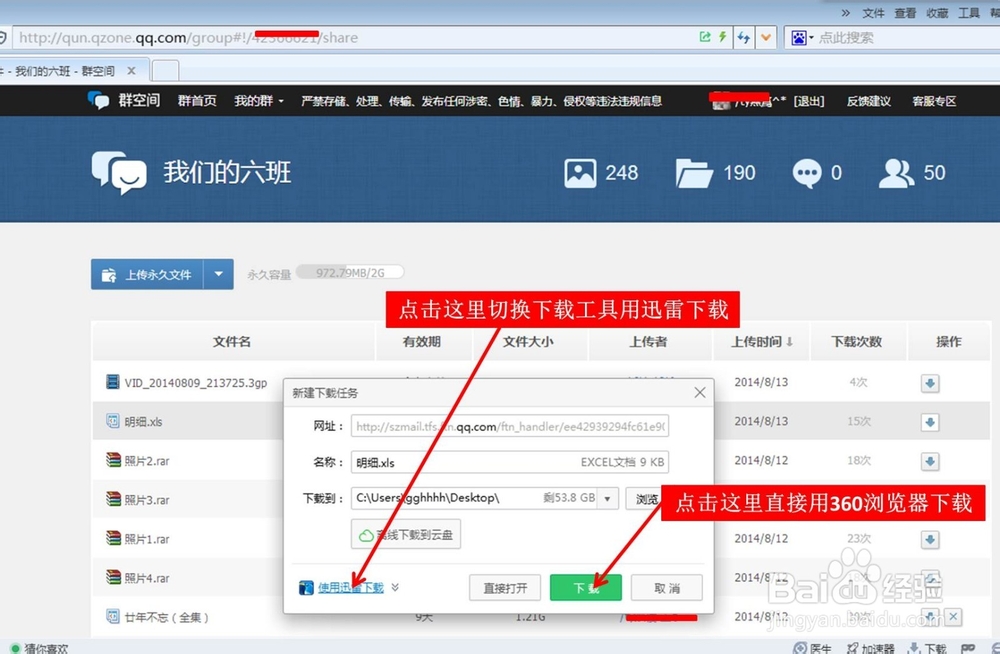Click the Baidu paw search engine icon
The width and height of the screenshot is (1000, 654).
(x=798, y=38)
